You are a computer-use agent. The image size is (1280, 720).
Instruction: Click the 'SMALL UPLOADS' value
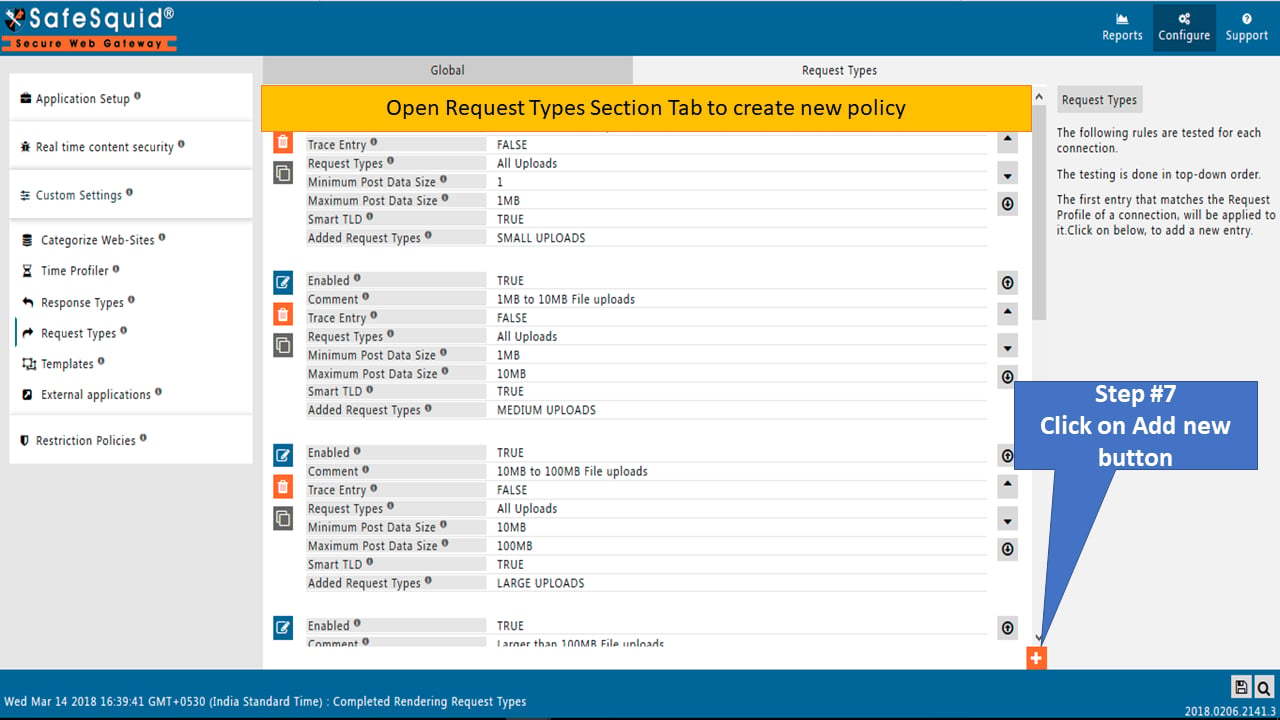tap(541, 238)
